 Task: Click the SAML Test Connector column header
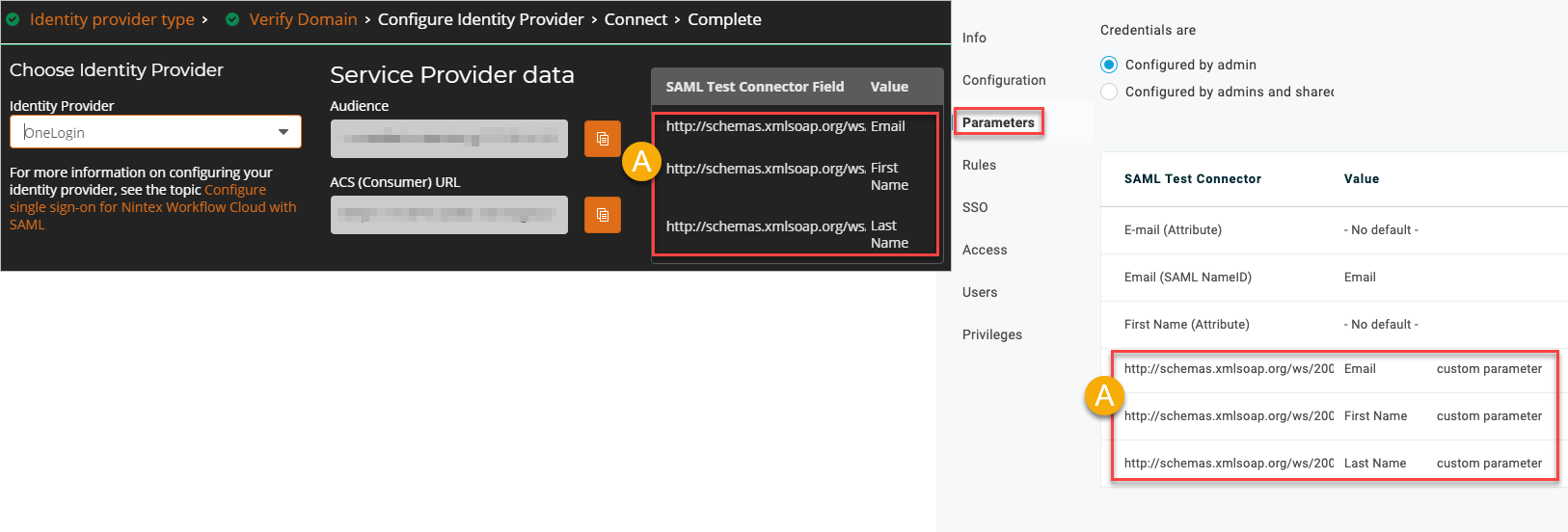(x=1193, y=179)
